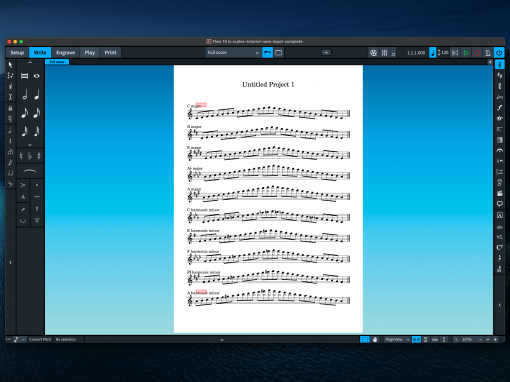
Task: Toggle the metronome click button
Action: 488,53
